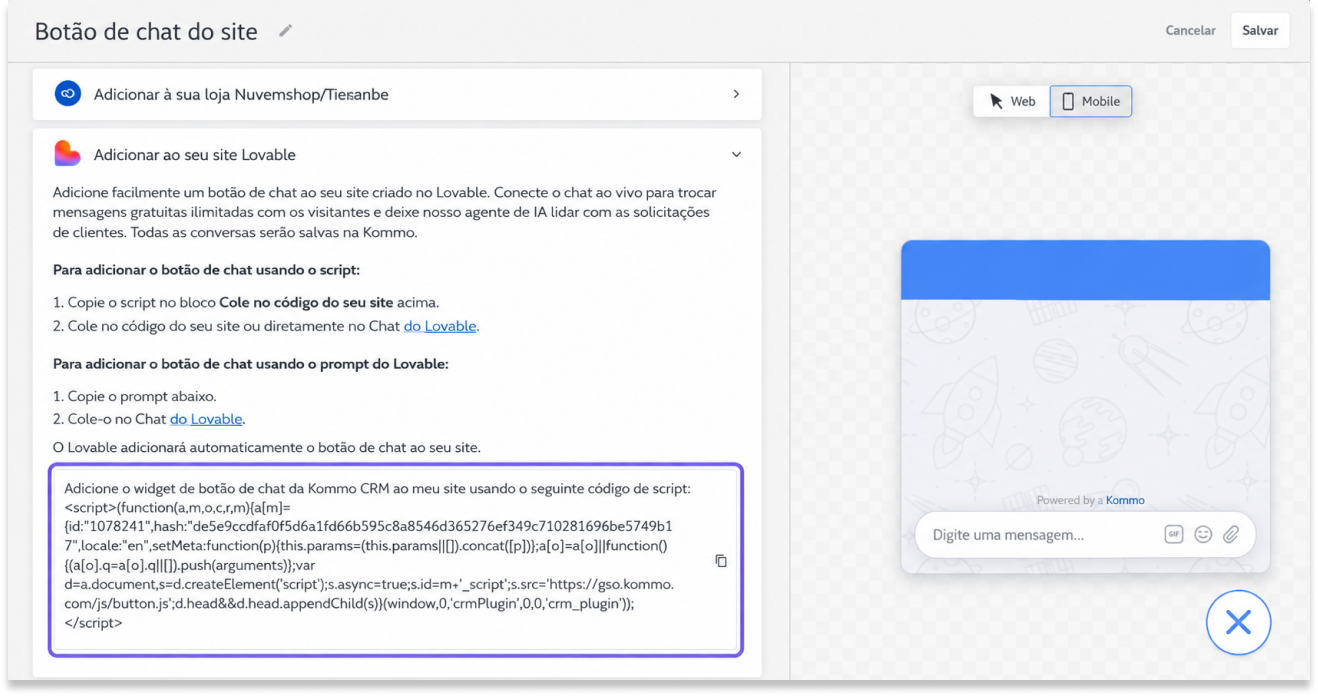The width and height of the screenshot is (1318, 696).
Task: Click the Cancelar button
Action: (x=1190, y=30)
